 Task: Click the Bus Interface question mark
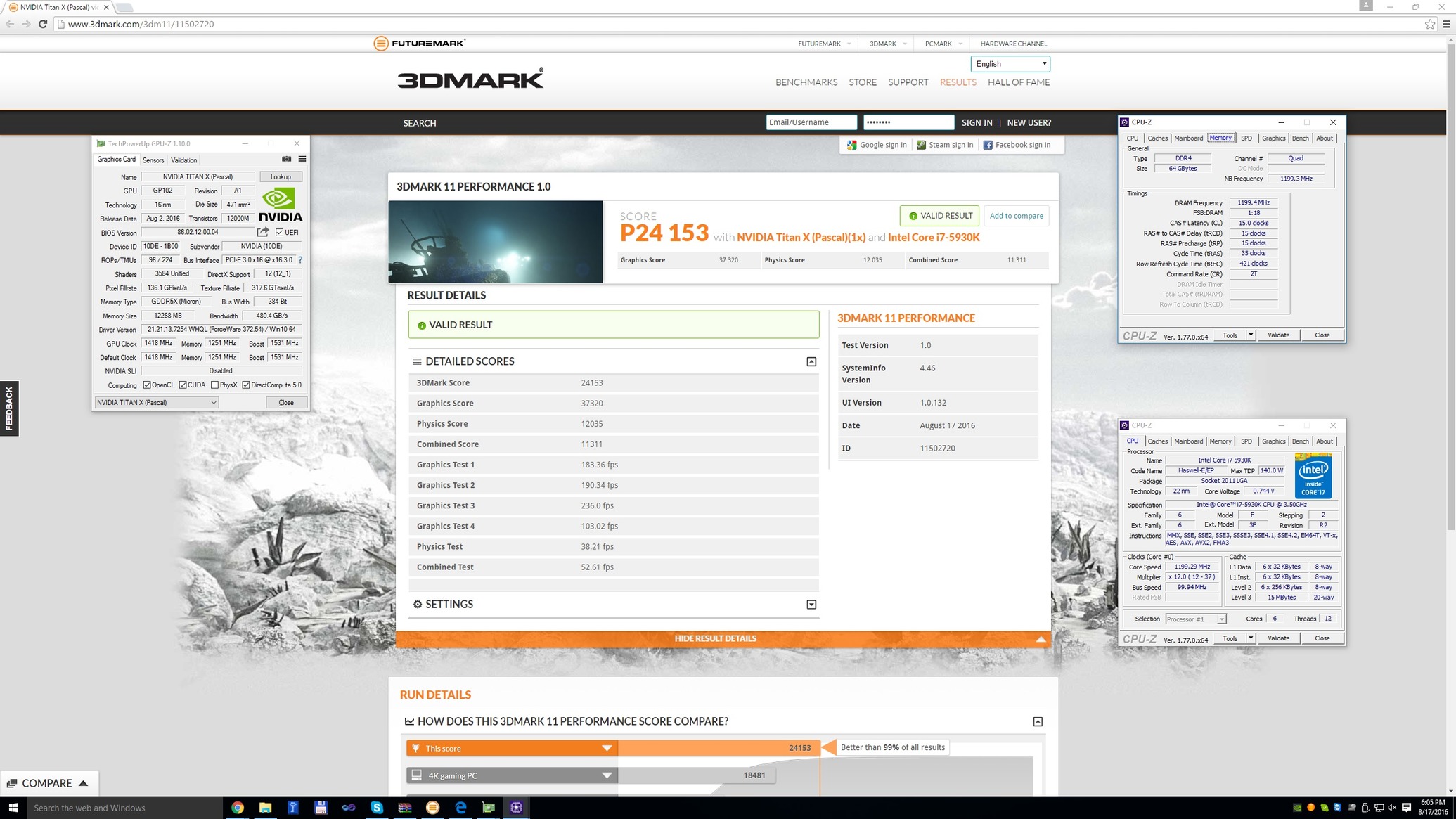300,260
